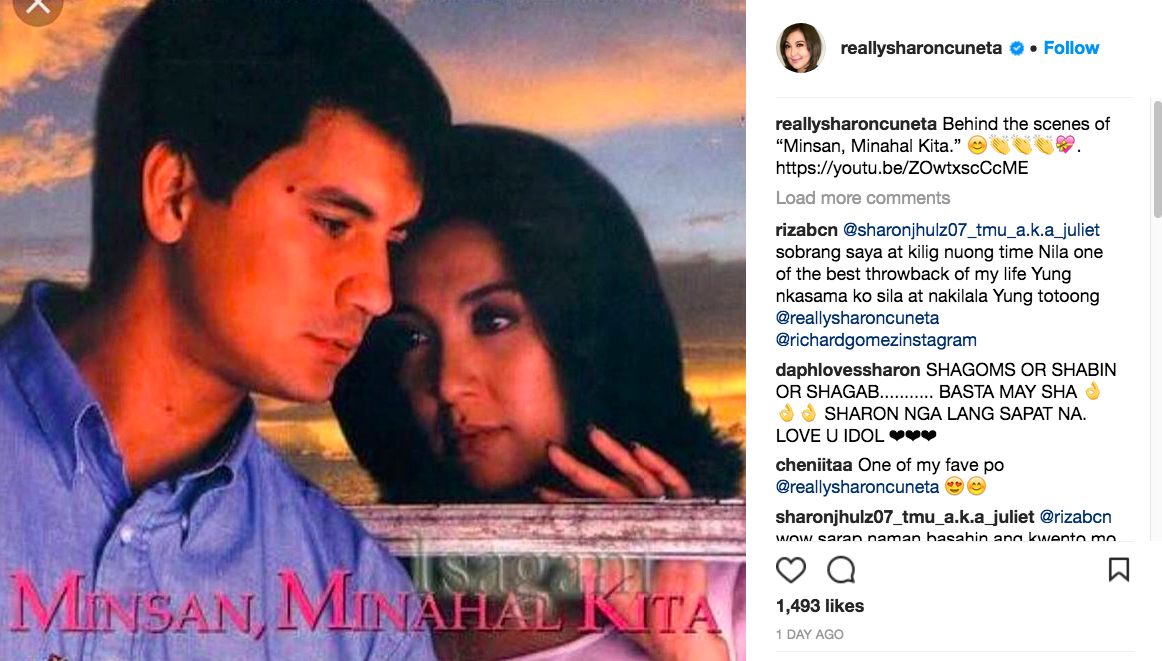
Task: Open cheniitaa commenter profile
Action: pyautogui.click(x=814, y=465)
